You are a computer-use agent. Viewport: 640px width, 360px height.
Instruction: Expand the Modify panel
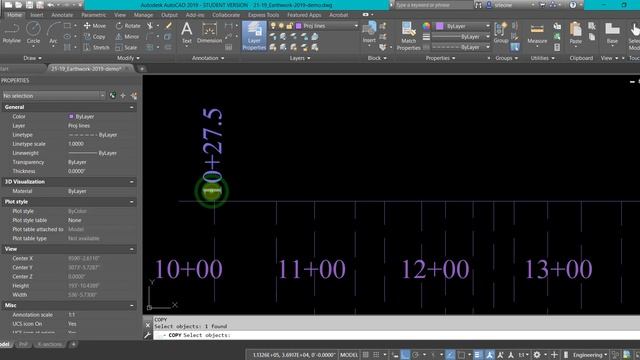(x=128, y=58)
